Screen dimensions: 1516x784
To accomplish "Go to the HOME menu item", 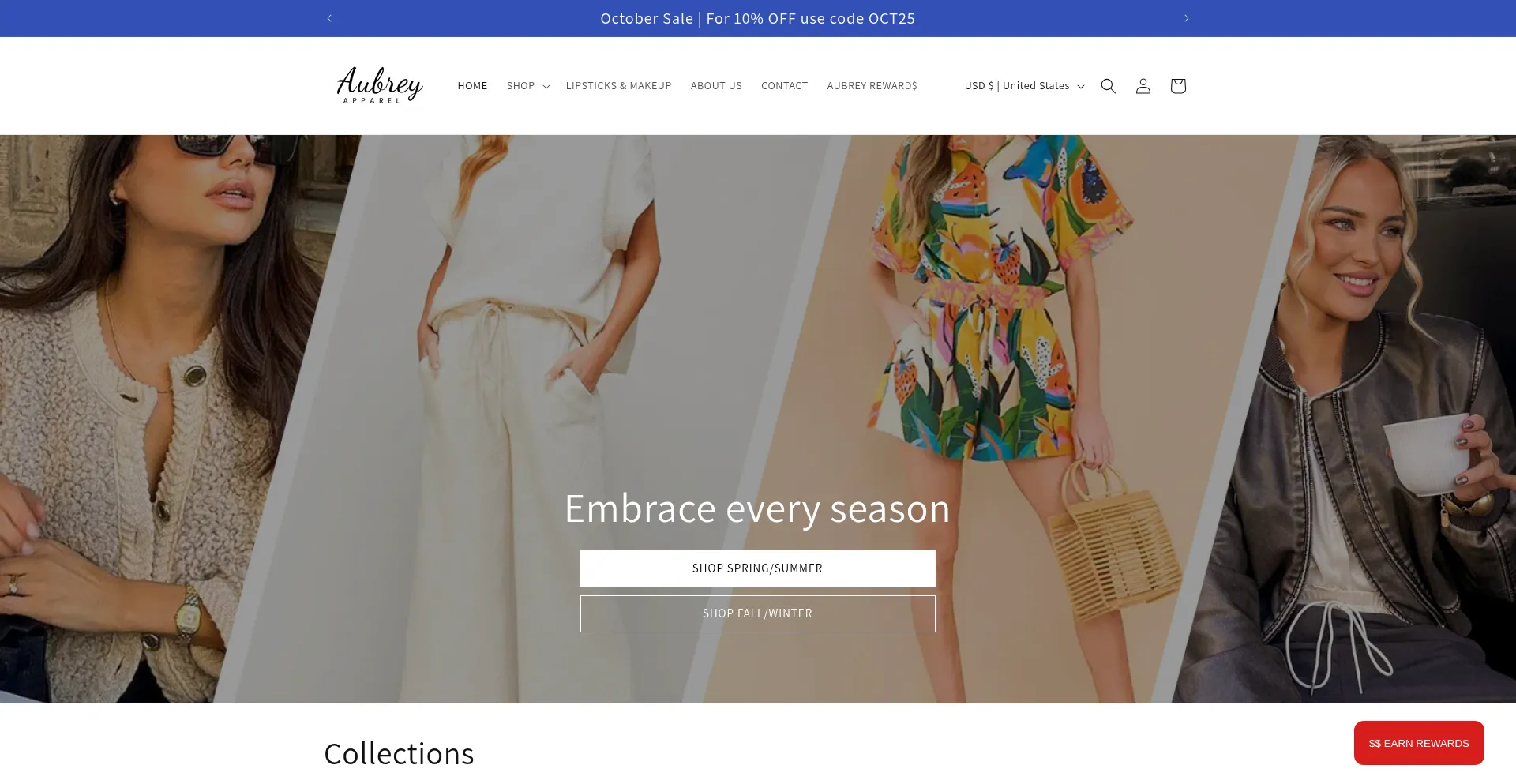I will click(x=472, y=86).
